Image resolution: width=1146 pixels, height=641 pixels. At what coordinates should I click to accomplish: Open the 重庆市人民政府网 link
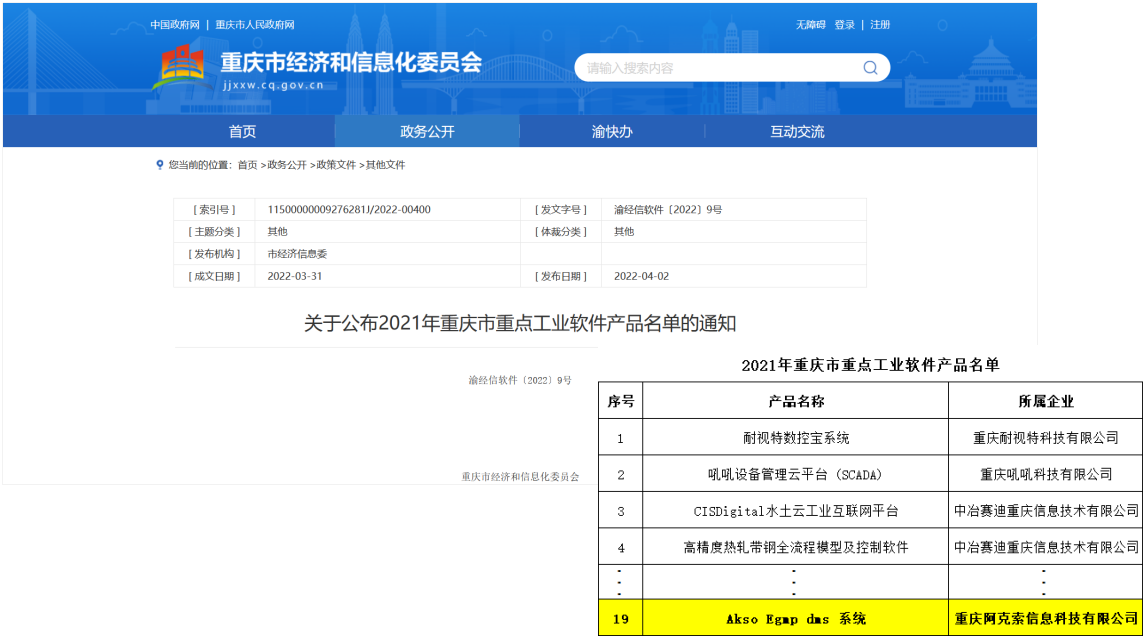click(x=254, y=25)
